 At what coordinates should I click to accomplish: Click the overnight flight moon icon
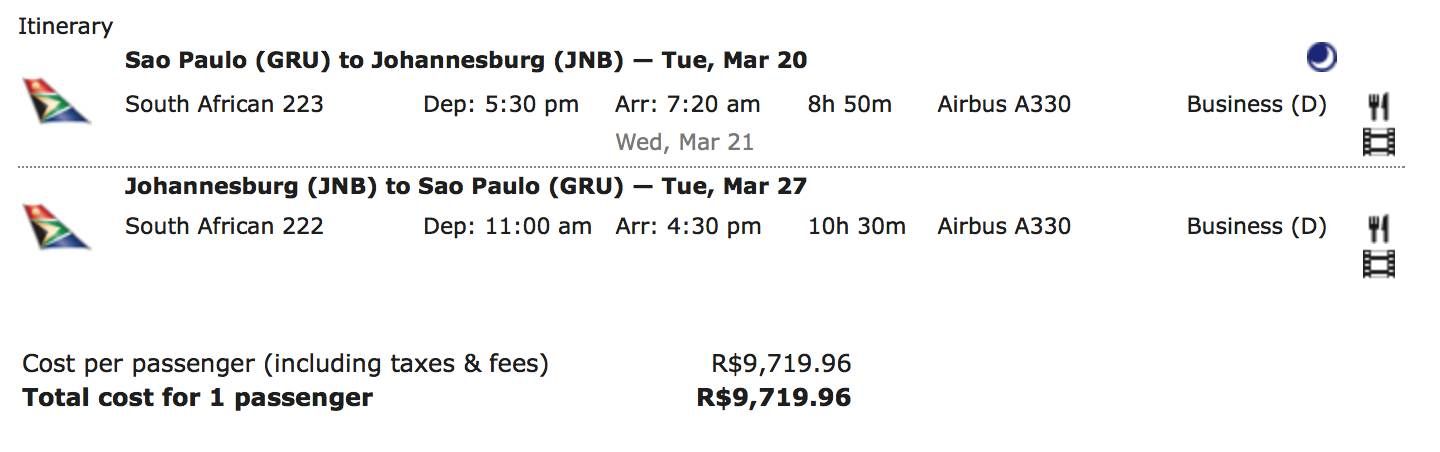(1322, 59)
